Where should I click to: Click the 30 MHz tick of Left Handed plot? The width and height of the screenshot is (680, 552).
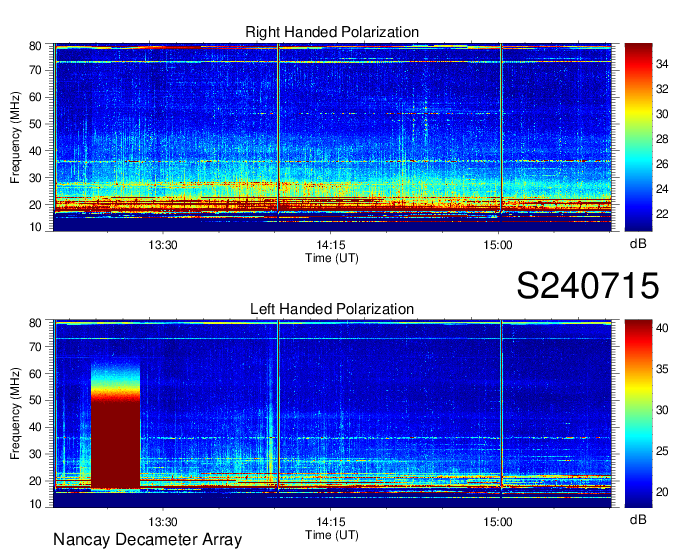tap(35, 454)
